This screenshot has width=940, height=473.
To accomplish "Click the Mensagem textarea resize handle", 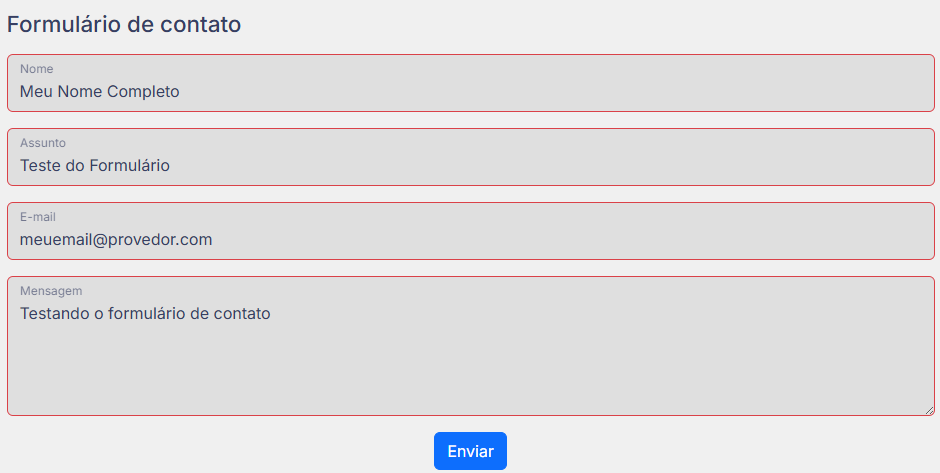I will click(x=929, y=410).
